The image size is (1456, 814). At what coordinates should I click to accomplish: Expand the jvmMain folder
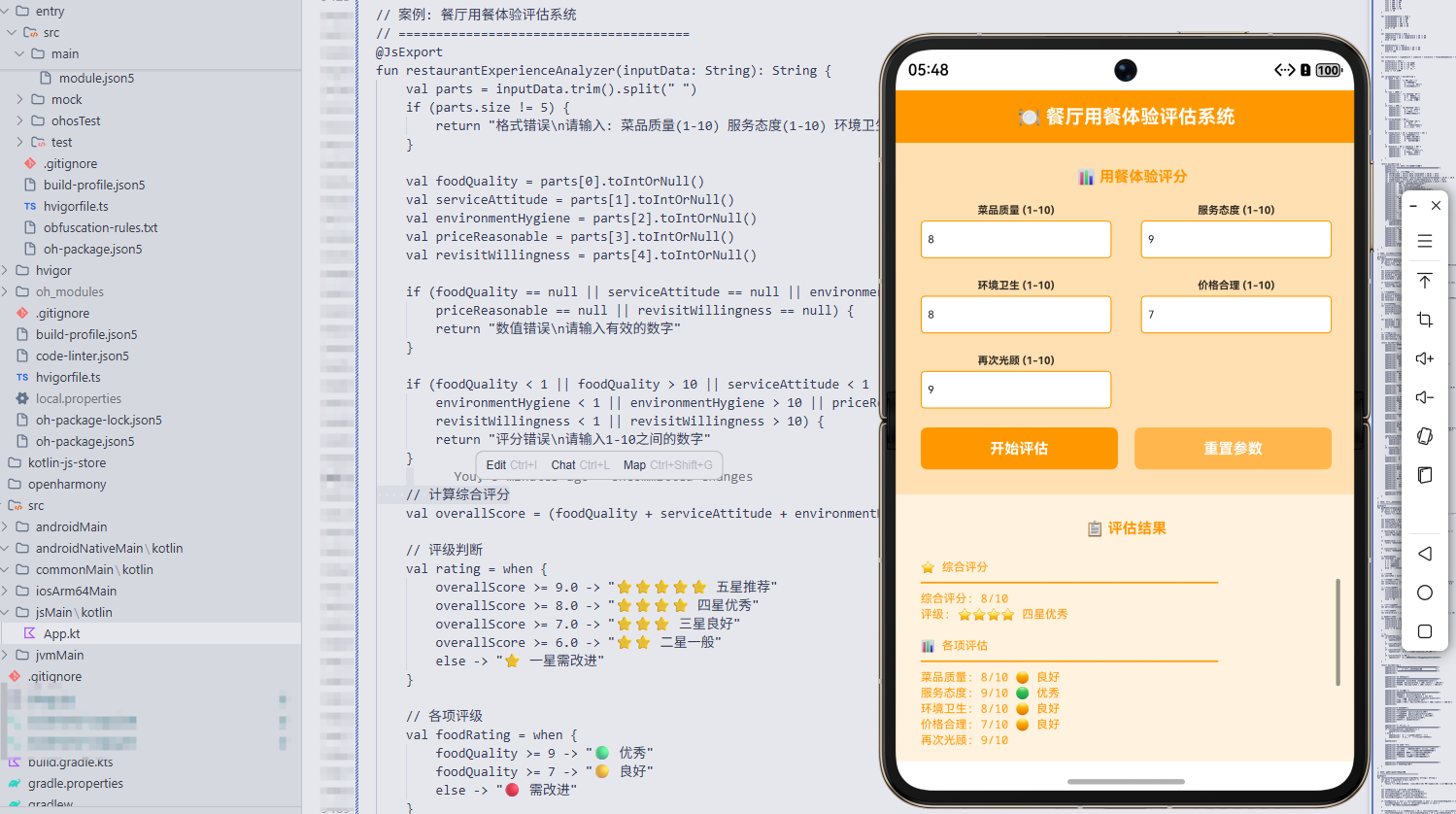click(x=5, y=655)
